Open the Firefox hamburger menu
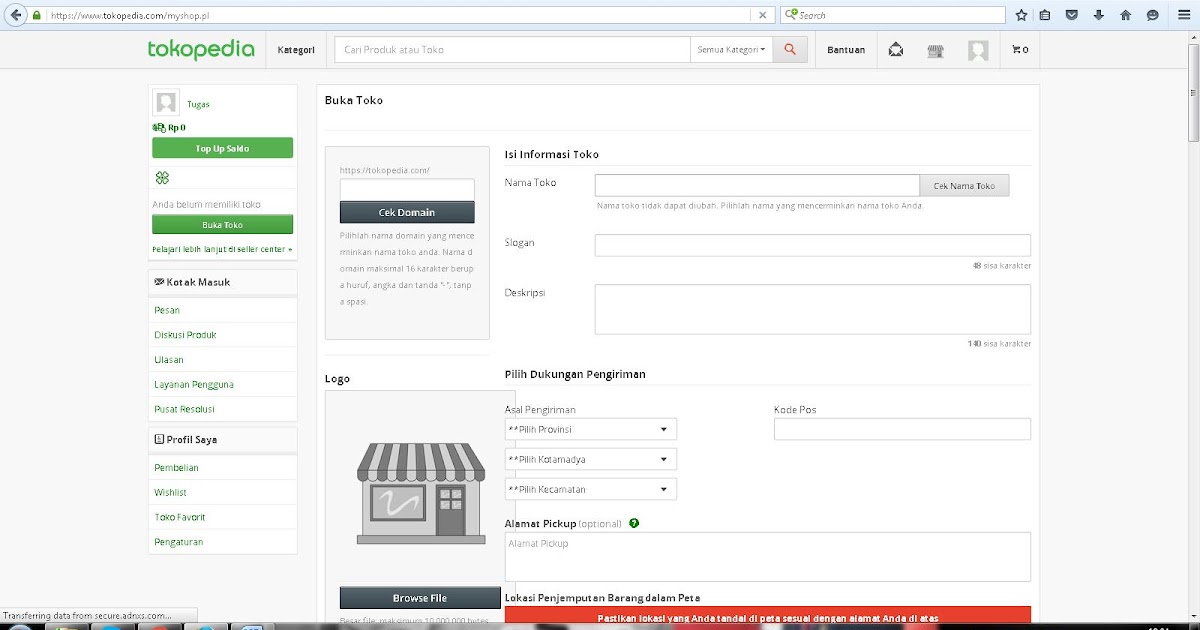 click(x=1184, y=15)
